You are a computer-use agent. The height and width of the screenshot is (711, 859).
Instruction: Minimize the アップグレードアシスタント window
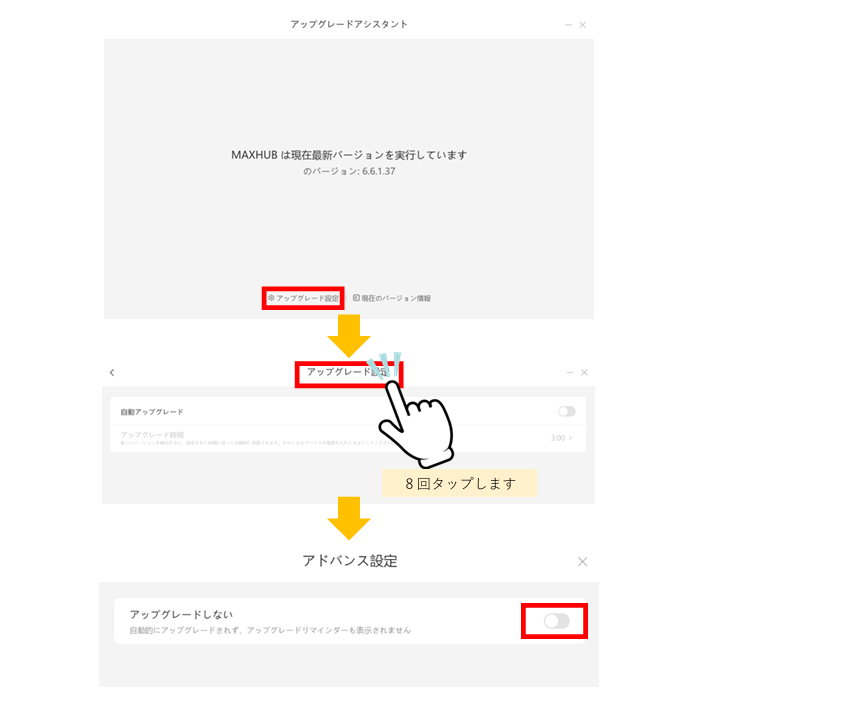pos(568,25)
